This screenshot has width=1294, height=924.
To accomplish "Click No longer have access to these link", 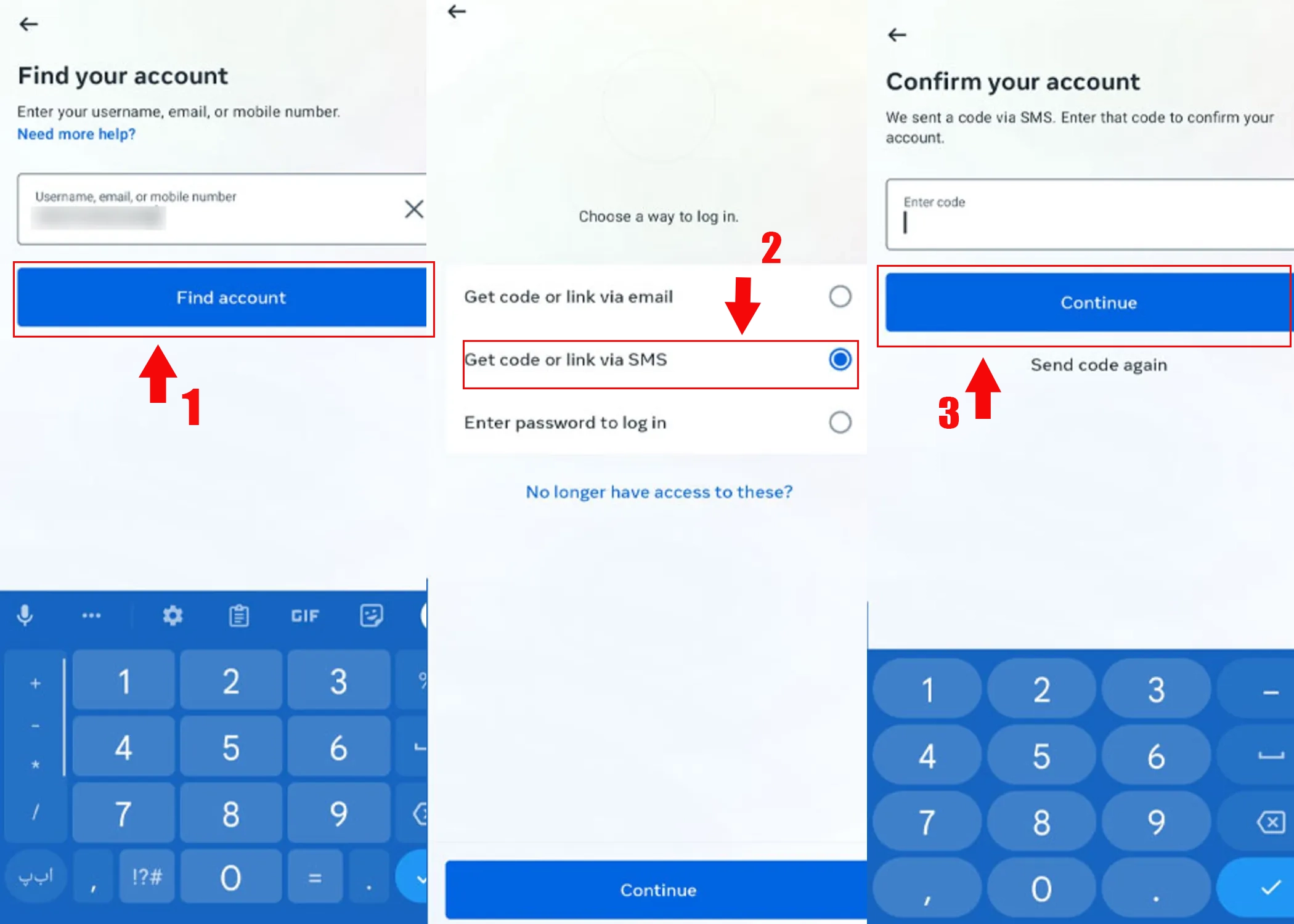I will 656,491.
